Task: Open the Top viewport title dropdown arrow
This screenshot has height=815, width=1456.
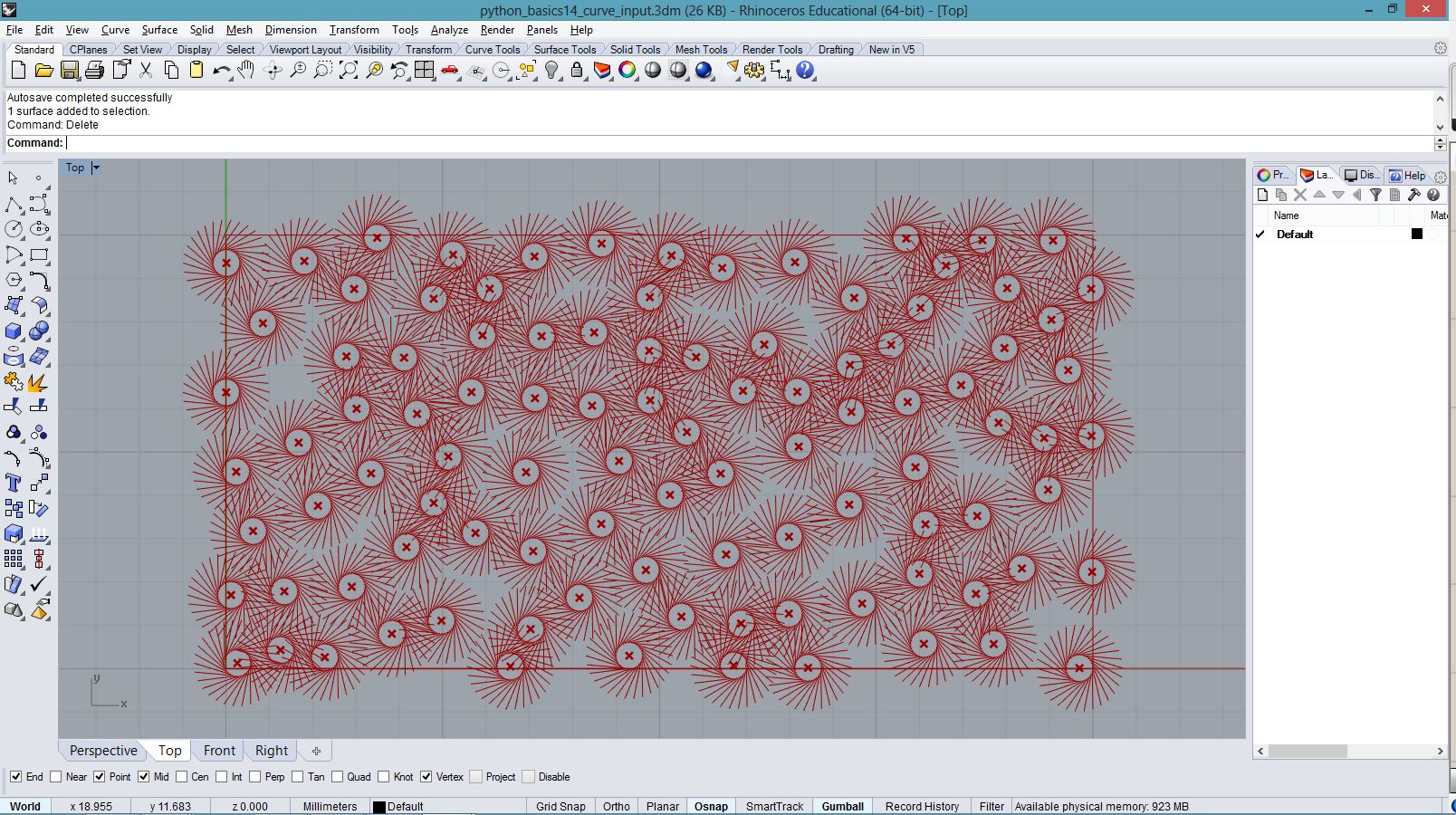Action: 96,168
